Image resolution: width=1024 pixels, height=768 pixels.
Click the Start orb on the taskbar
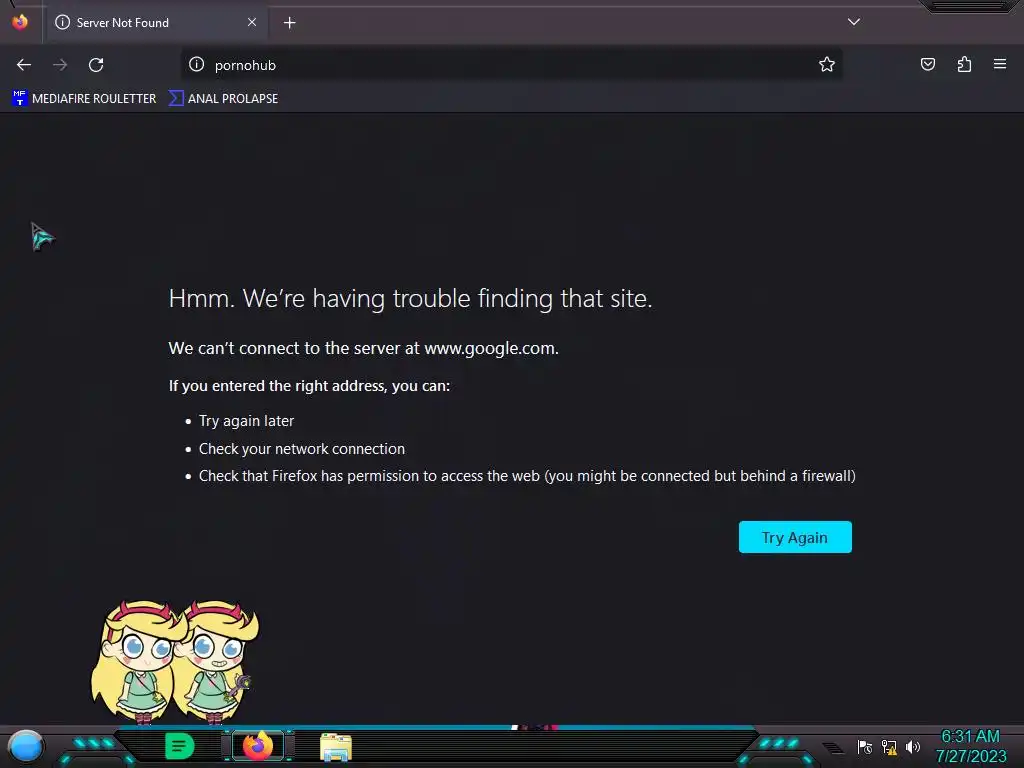click(x=26, y=746)
